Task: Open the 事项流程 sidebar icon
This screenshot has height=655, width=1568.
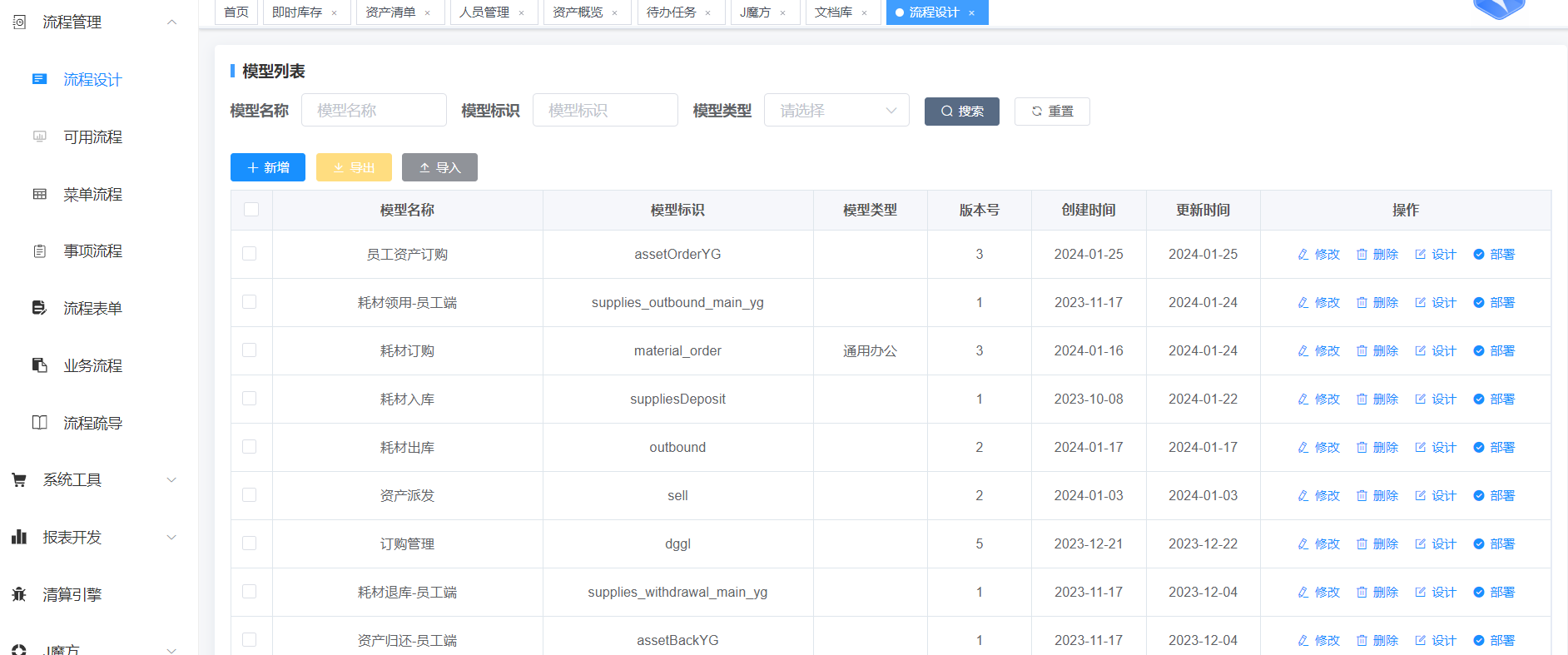Action: 39,251
